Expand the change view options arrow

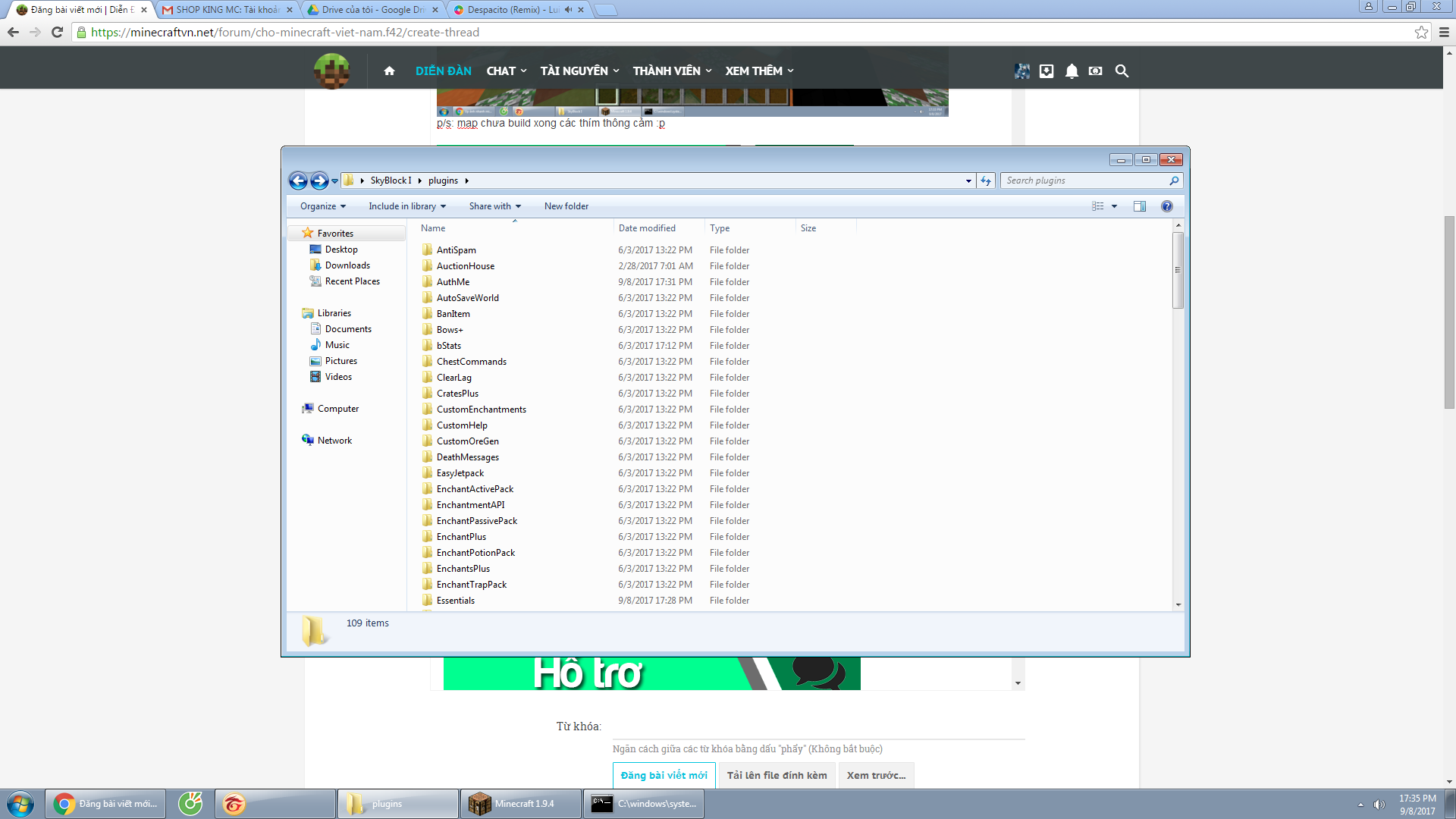(1114, 206)
